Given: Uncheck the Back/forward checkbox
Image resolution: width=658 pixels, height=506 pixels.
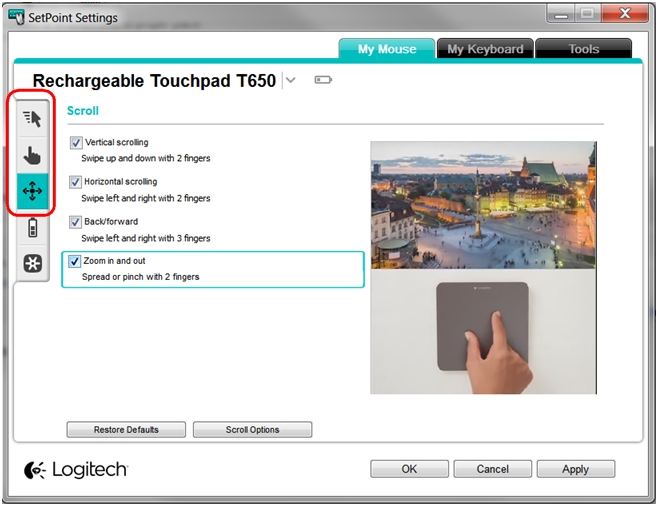Looking at the screenshot, I should click(75, 222).
